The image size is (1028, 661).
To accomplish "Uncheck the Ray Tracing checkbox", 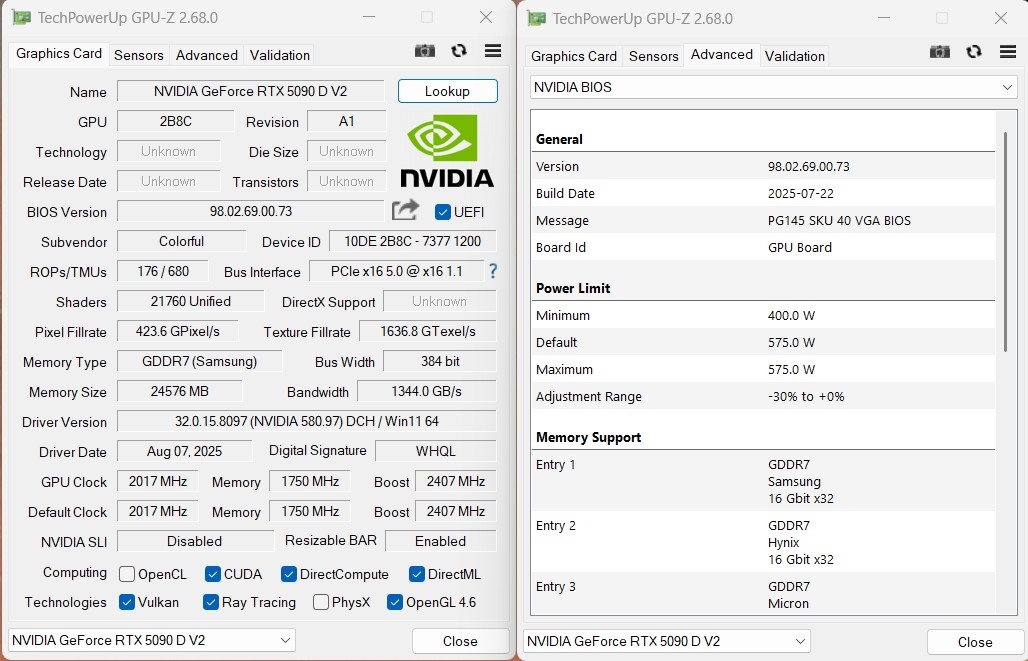I will click(211, 602).
